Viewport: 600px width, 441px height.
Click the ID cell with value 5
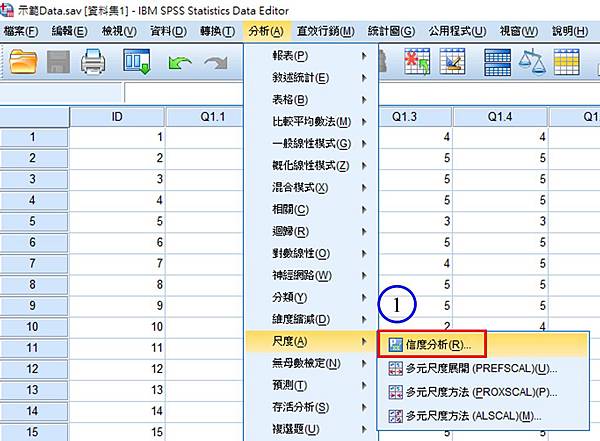(x=117, y=221)
